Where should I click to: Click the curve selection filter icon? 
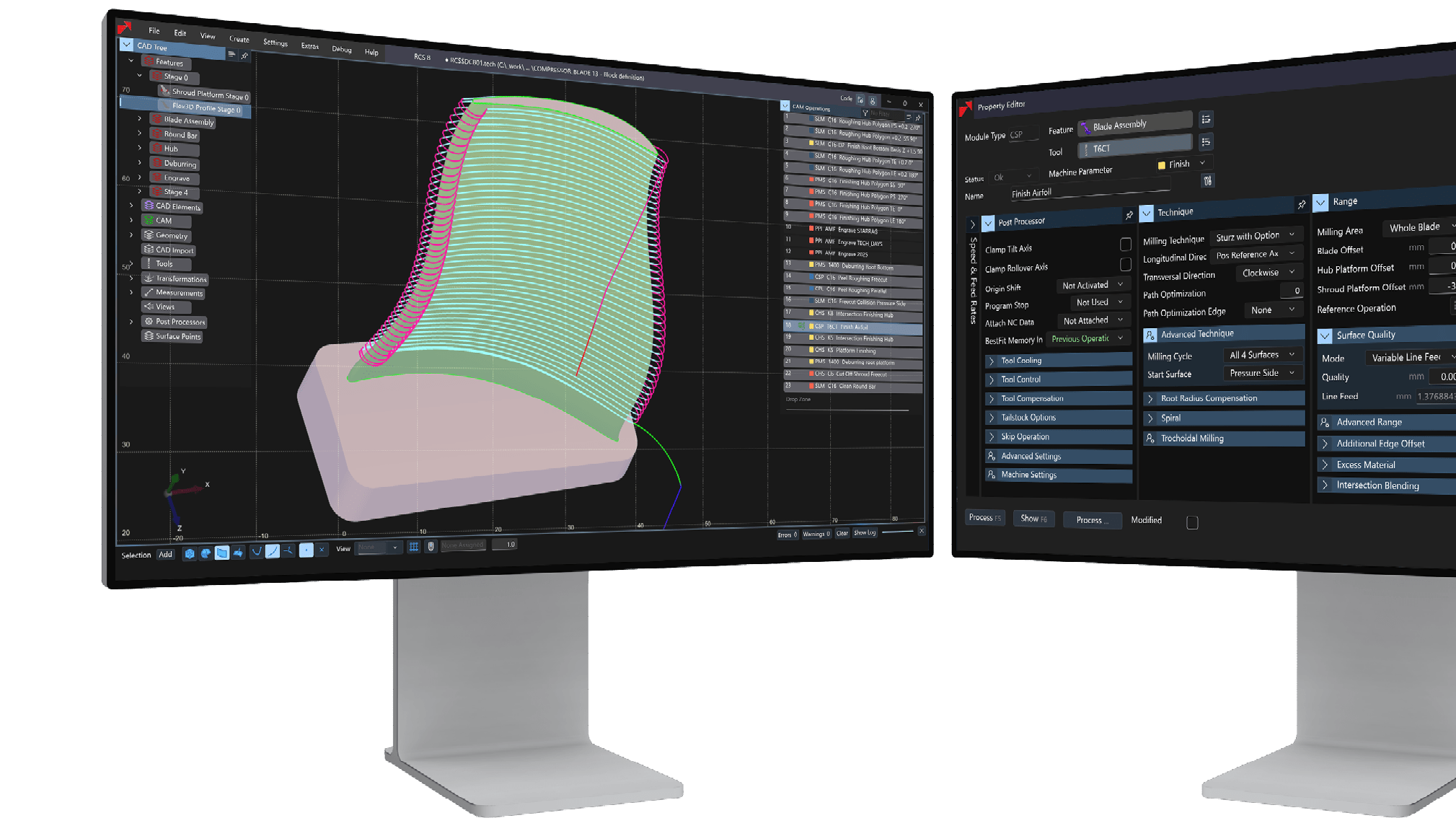pyautogui.click(x=257, y=552)
